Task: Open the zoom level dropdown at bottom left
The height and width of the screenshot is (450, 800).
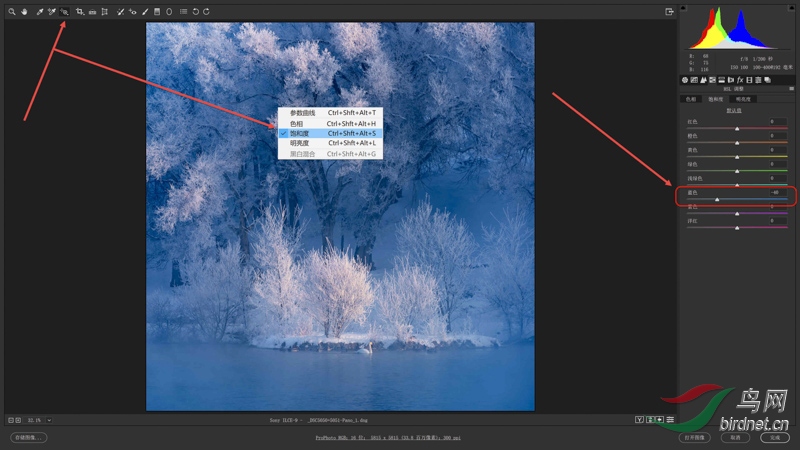Action: pos(49,420)
